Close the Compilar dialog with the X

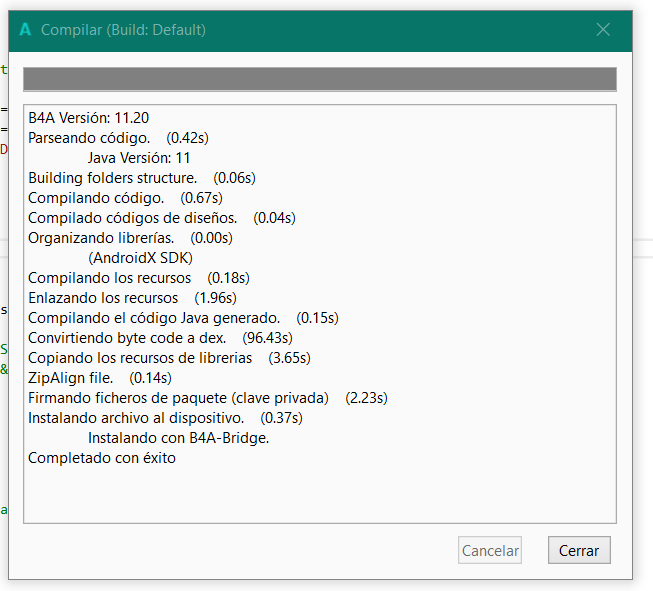pyautogui.click(x=603, y=30)
